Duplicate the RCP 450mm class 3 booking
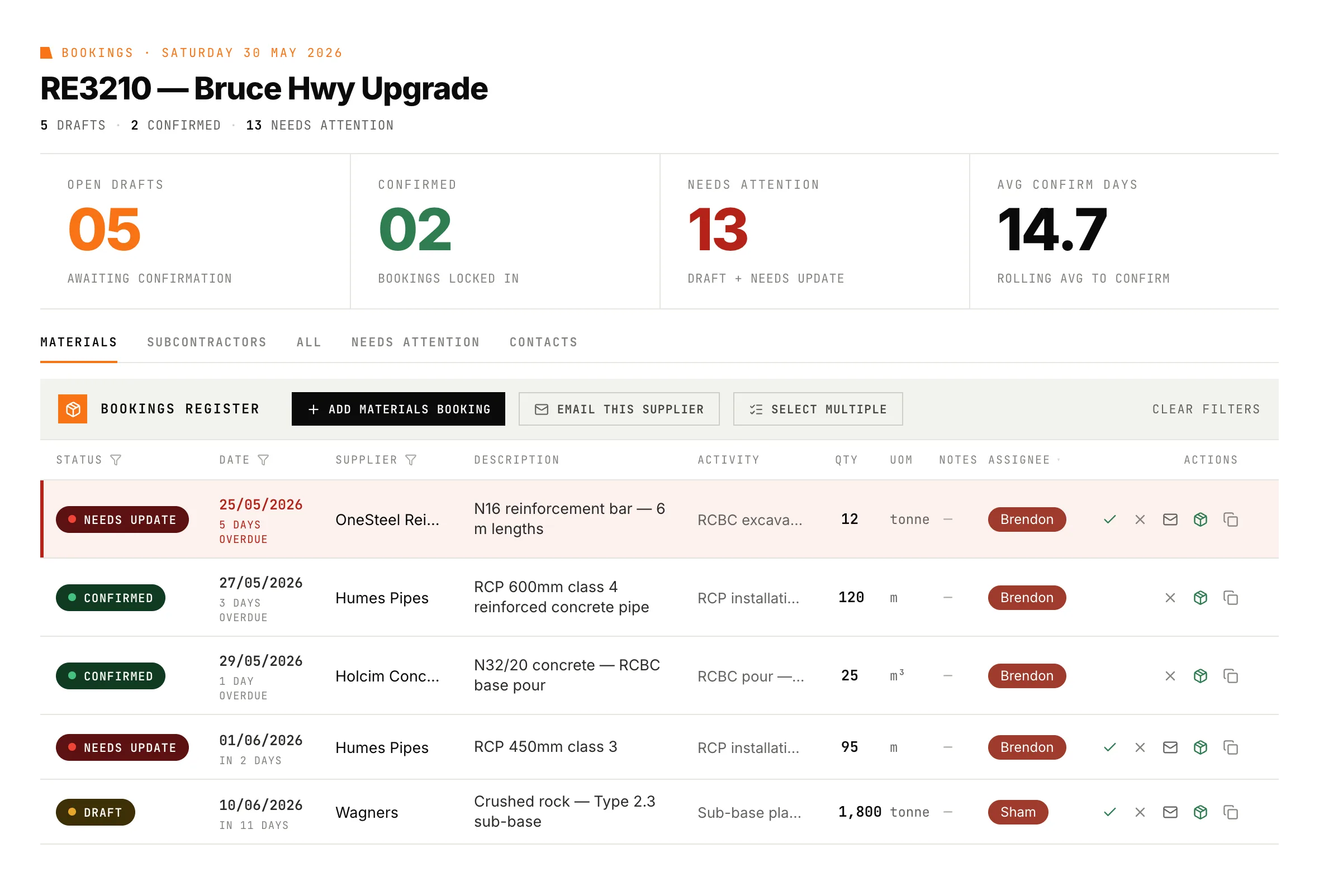The width and height of the screenshot is (1319, 896). pyautogui.click(x=1230, y=747)
